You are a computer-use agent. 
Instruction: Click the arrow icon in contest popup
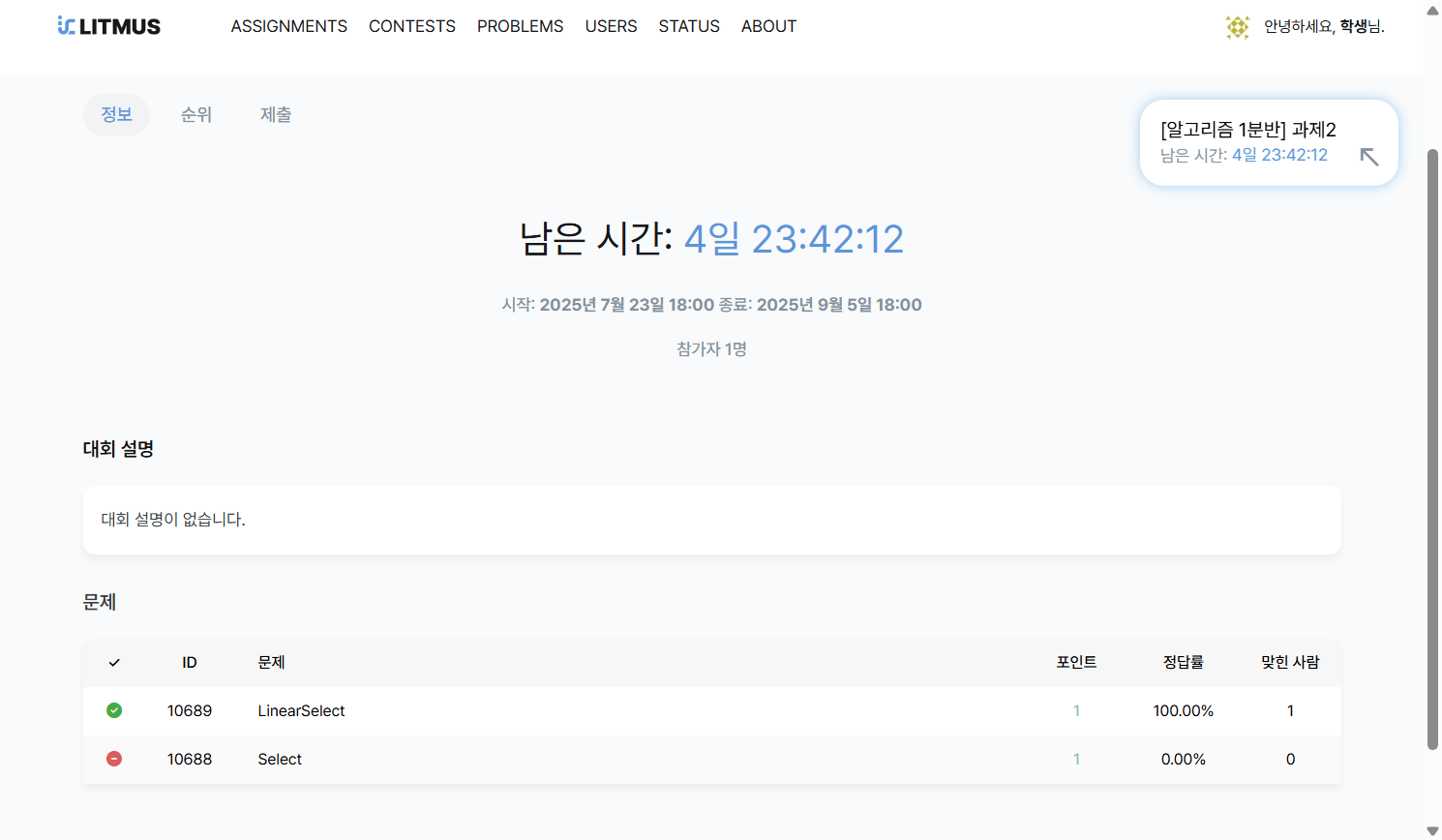1368,157
